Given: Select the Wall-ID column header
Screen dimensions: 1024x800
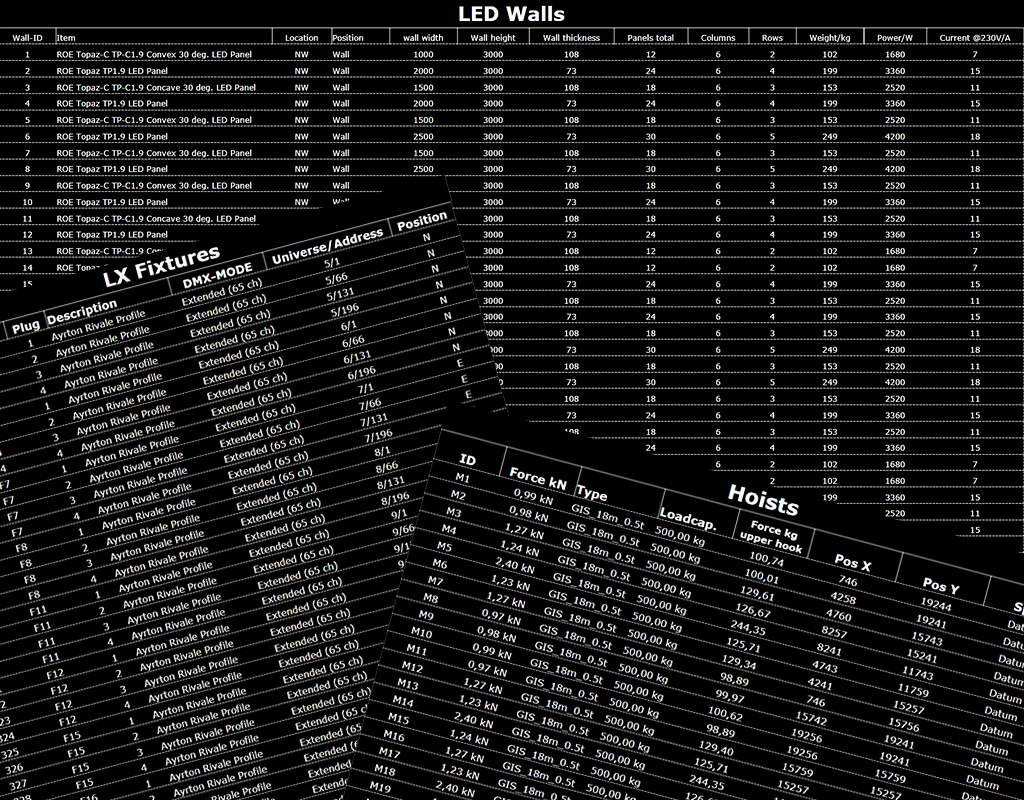Looking at the screenshot, I should click(27, 38).
